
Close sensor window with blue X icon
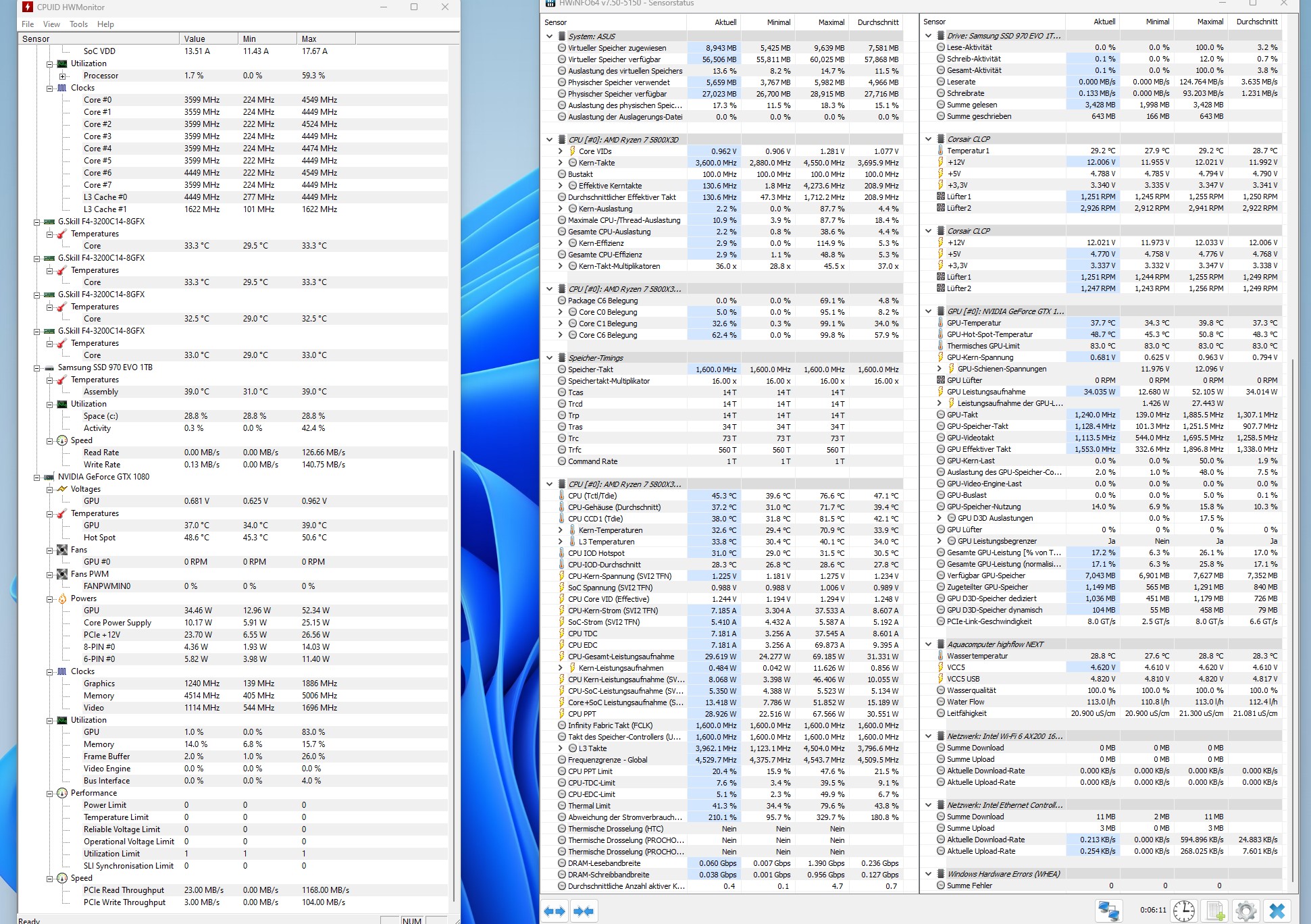(x=1277, y=910)
